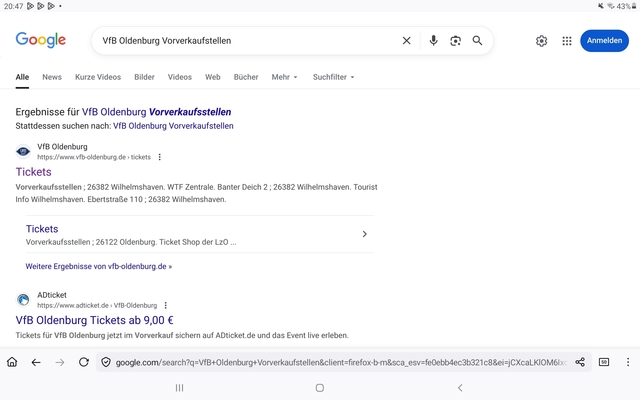
Task: Open Google Lens image search
Action: pyautogui.click(x=455, y=41)
